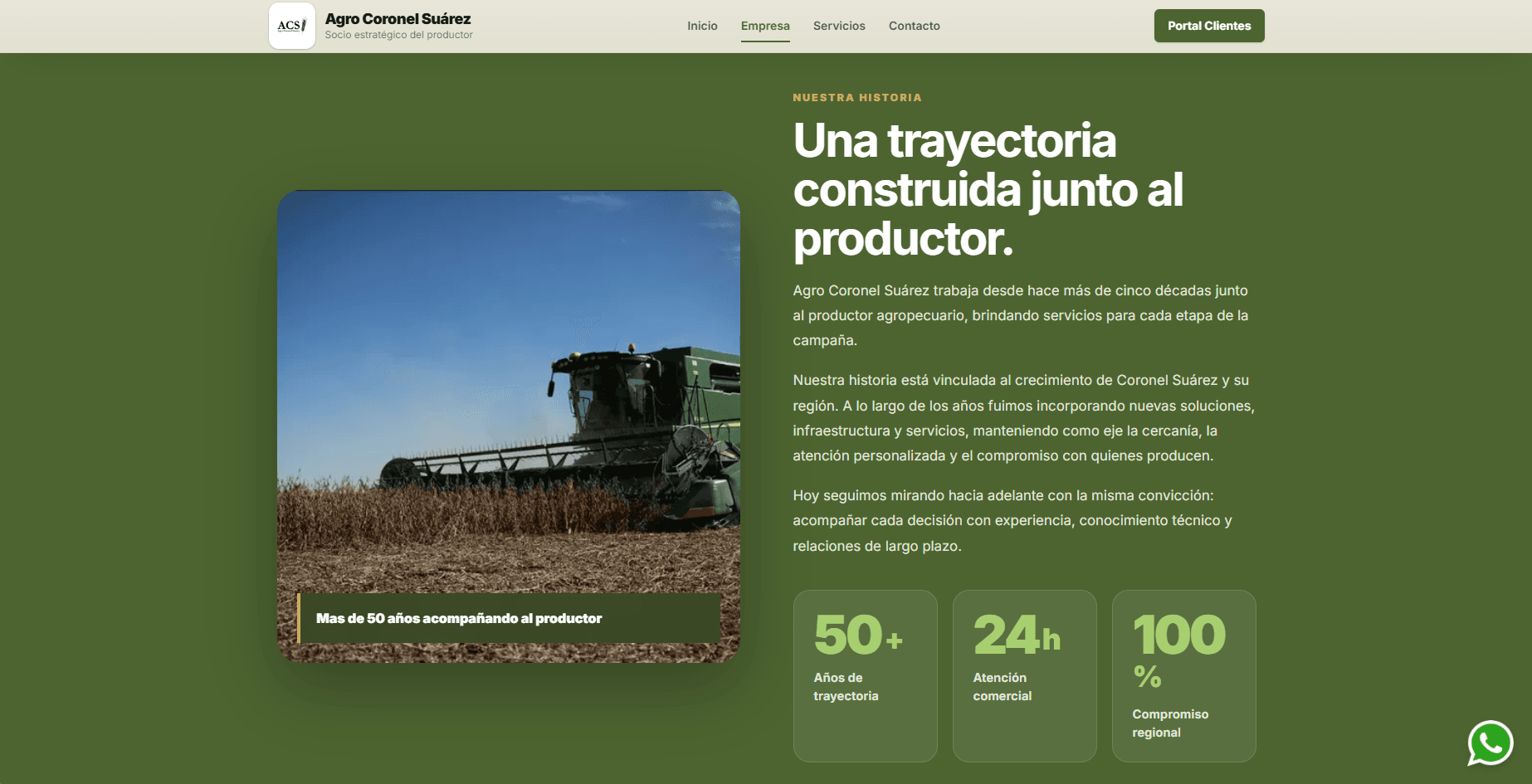Screen dimensions: 1532x784
Task: Click the NUESTRA HISTORIA label
Action: coord(857,97)
